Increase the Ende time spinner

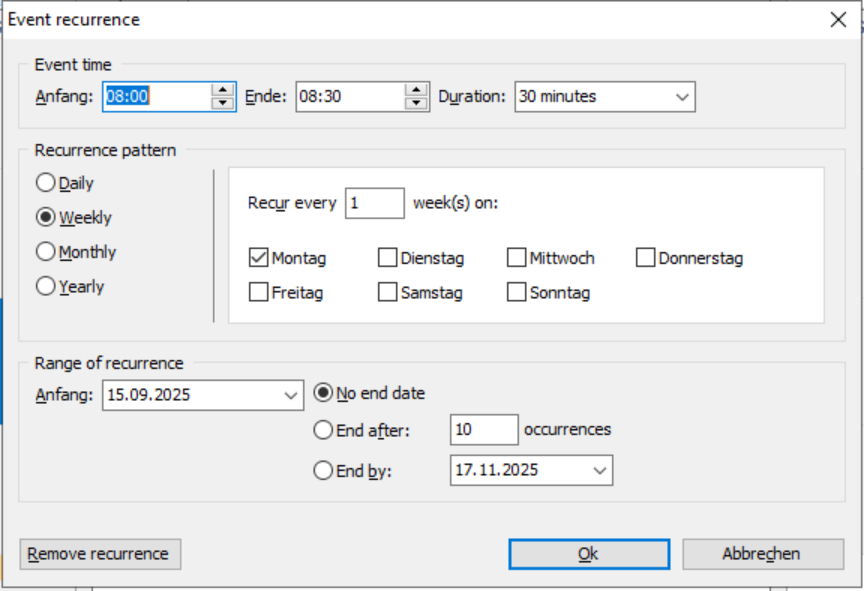[x=416, y=90]
